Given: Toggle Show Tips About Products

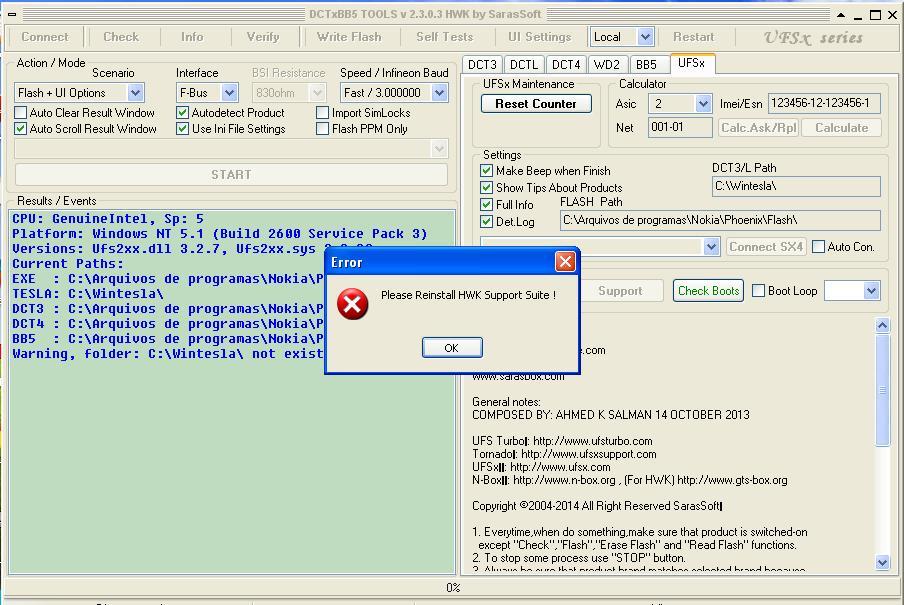Looking at the screenshot, I should pyautogui.click(x=487, y=187).
